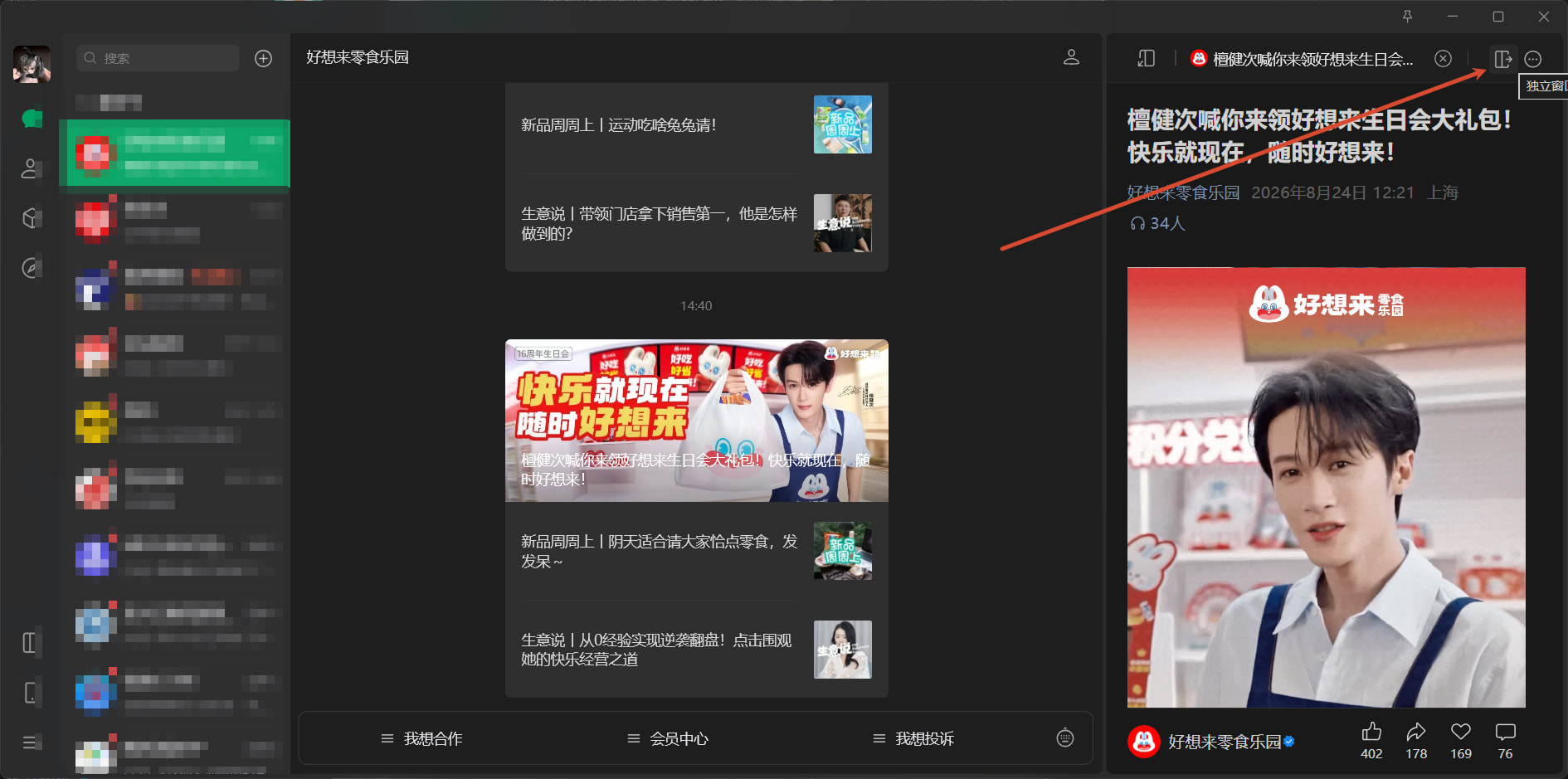Screen dimensions: 1568x779
Task: Click the headphones 34人 listen indicator
Action: (x=1157, y=223)
